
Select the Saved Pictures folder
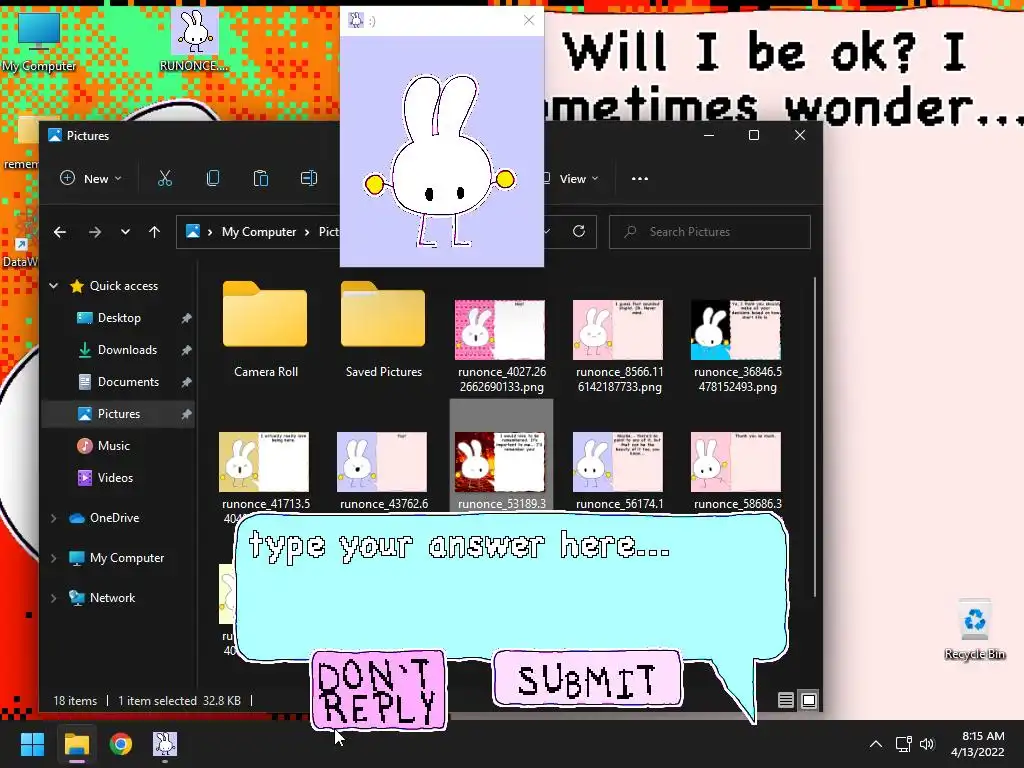383,330
